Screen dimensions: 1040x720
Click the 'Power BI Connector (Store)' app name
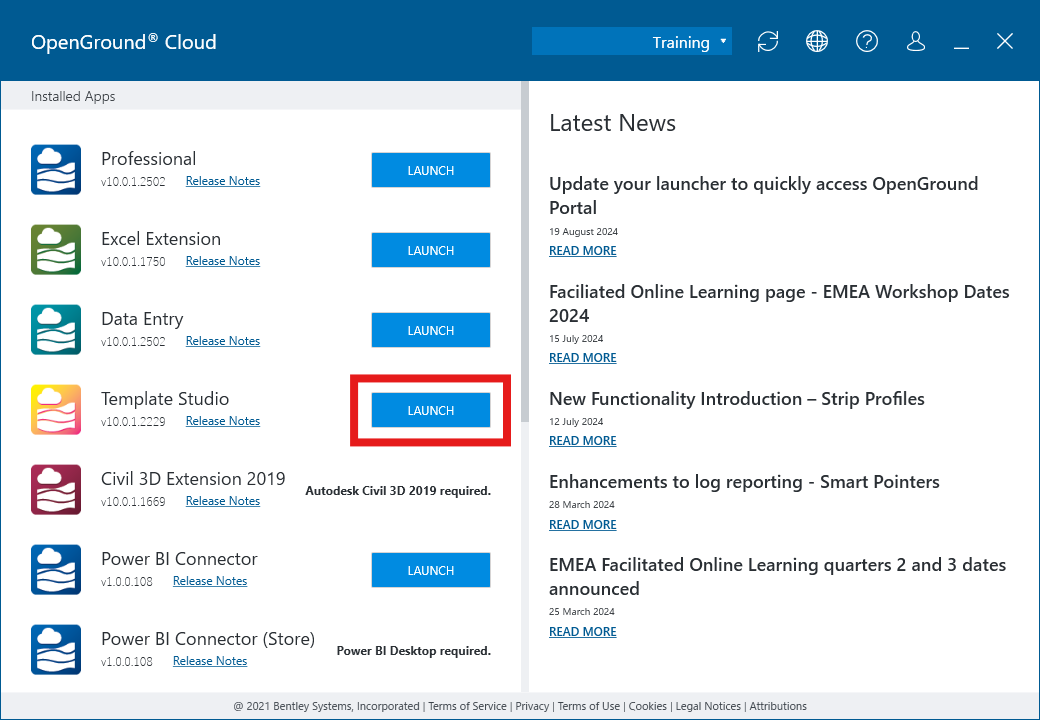(x=208, y=638)
